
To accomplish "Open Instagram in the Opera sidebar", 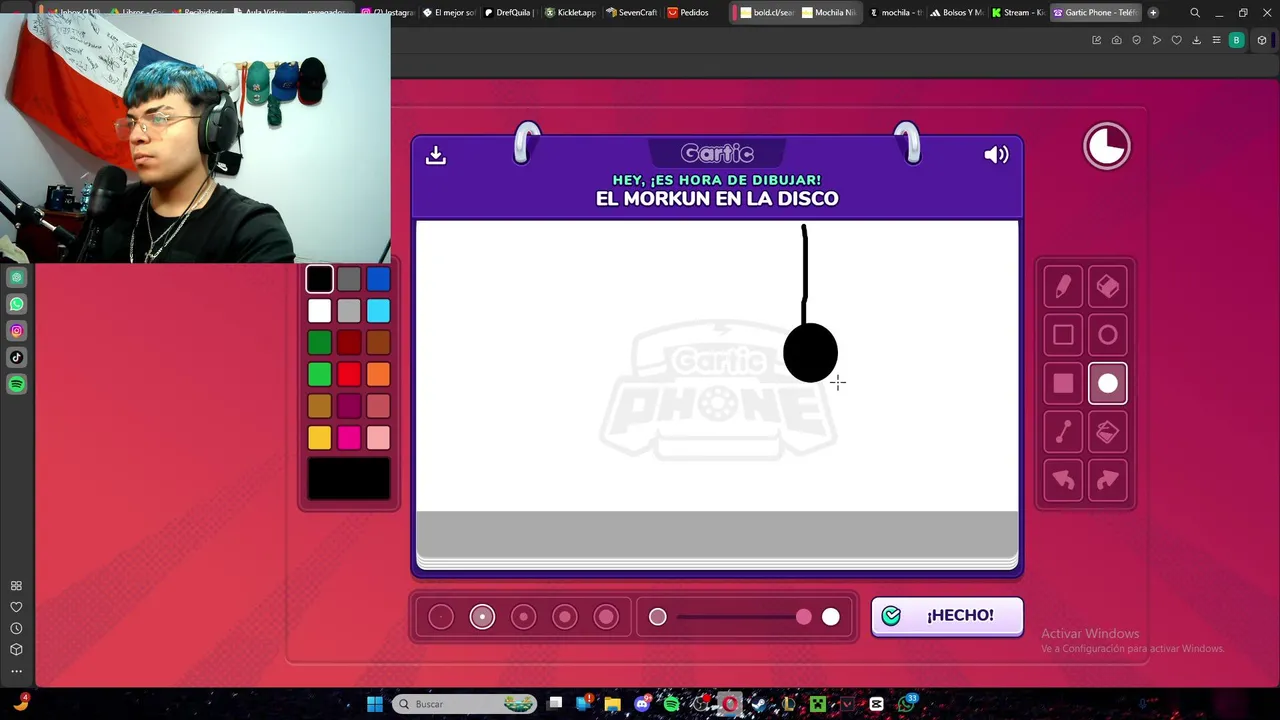I will point(17,331).
